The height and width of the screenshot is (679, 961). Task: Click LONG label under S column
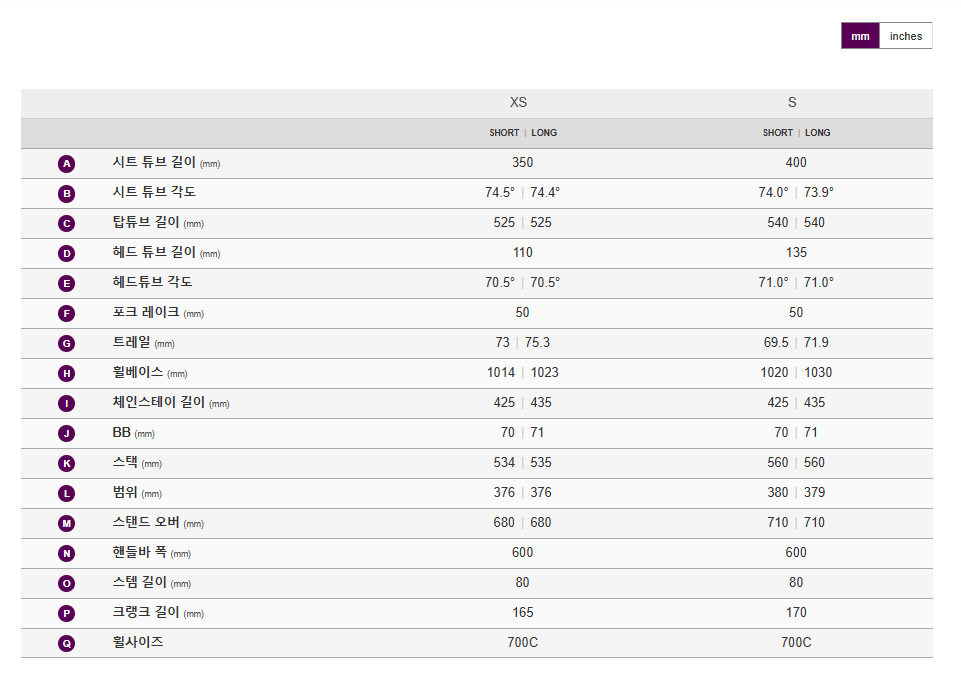click(x=817, y=133)
